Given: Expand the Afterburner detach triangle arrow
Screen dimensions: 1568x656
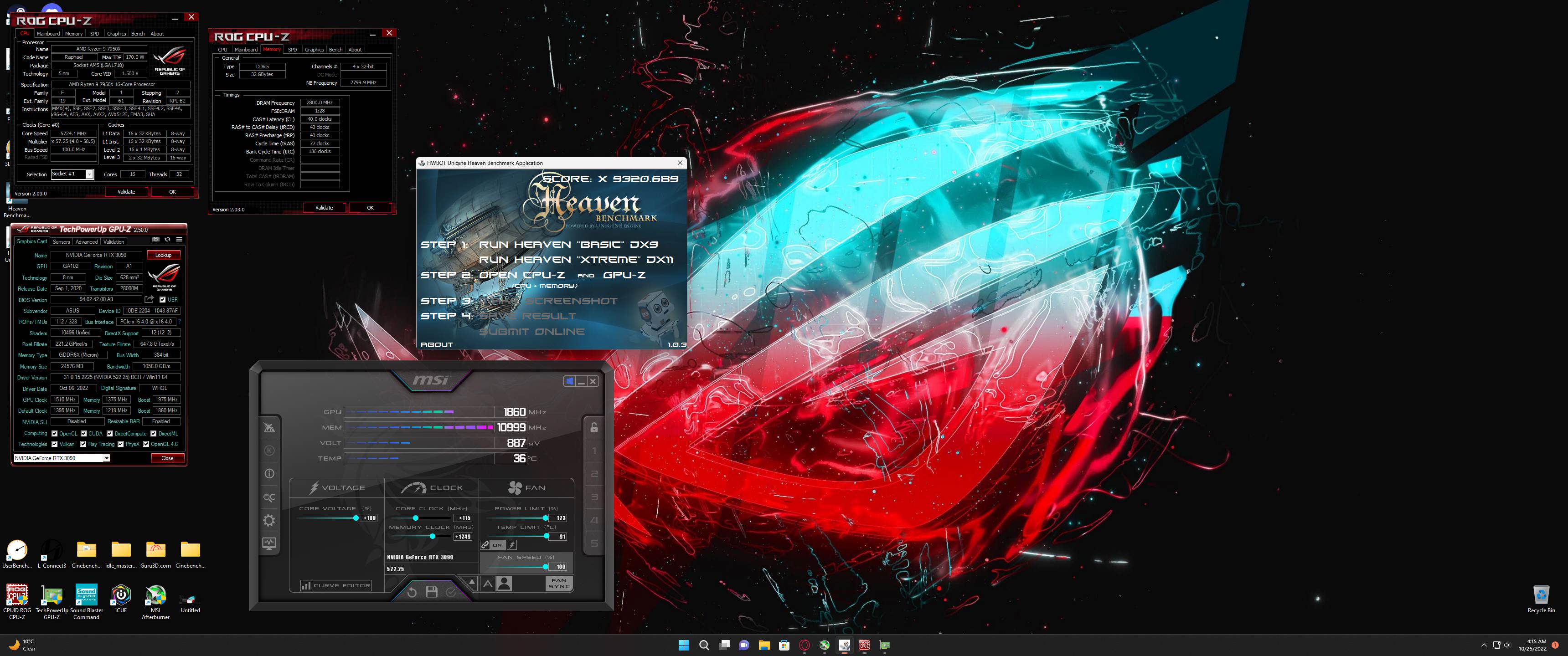Looking at the screenshot, I should 472,582.
